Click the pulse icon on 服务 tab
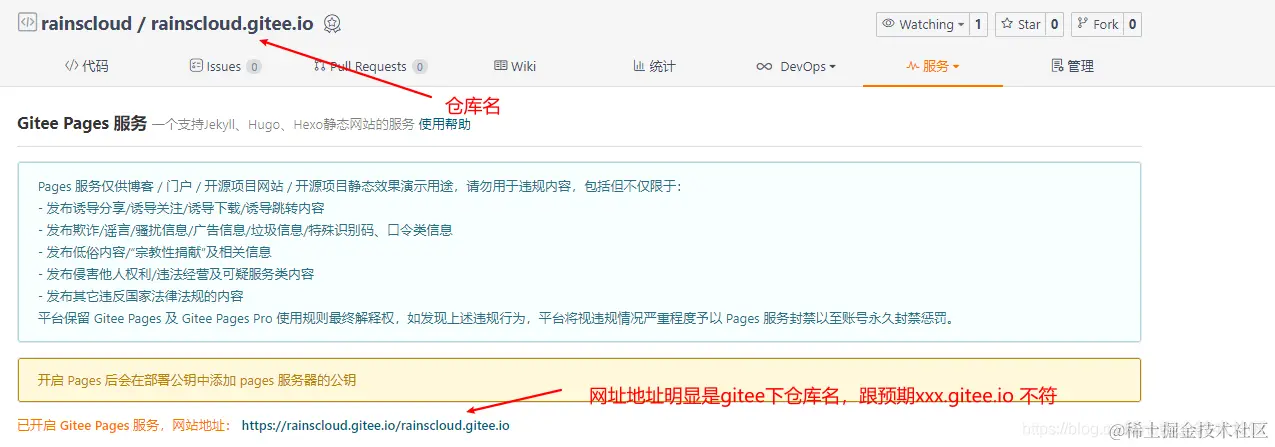Image resolution: width=1275 pixels, height=447 pixels. pos(912,66)
